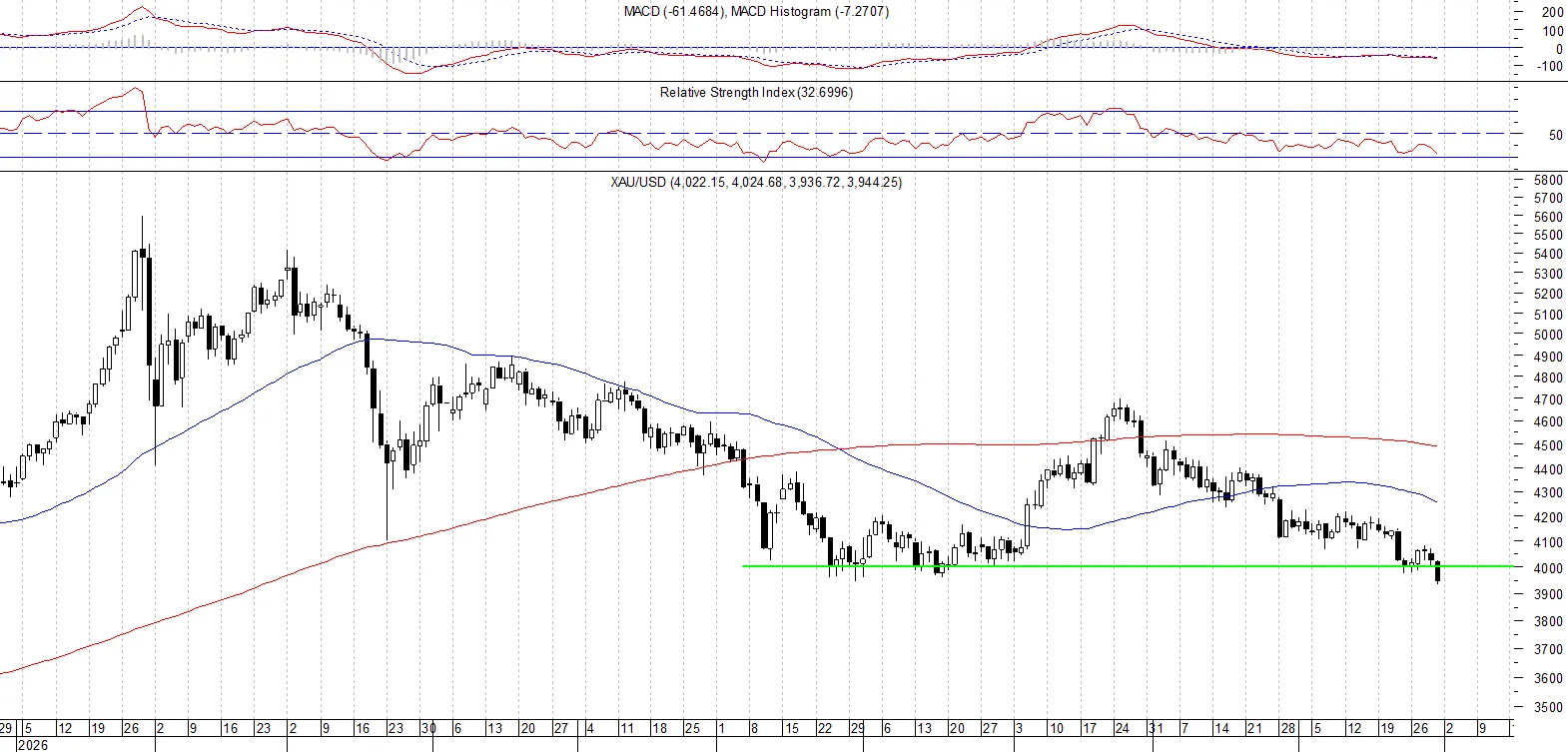Click the MACD and MACD Histogram title

[x=756, y=12]
